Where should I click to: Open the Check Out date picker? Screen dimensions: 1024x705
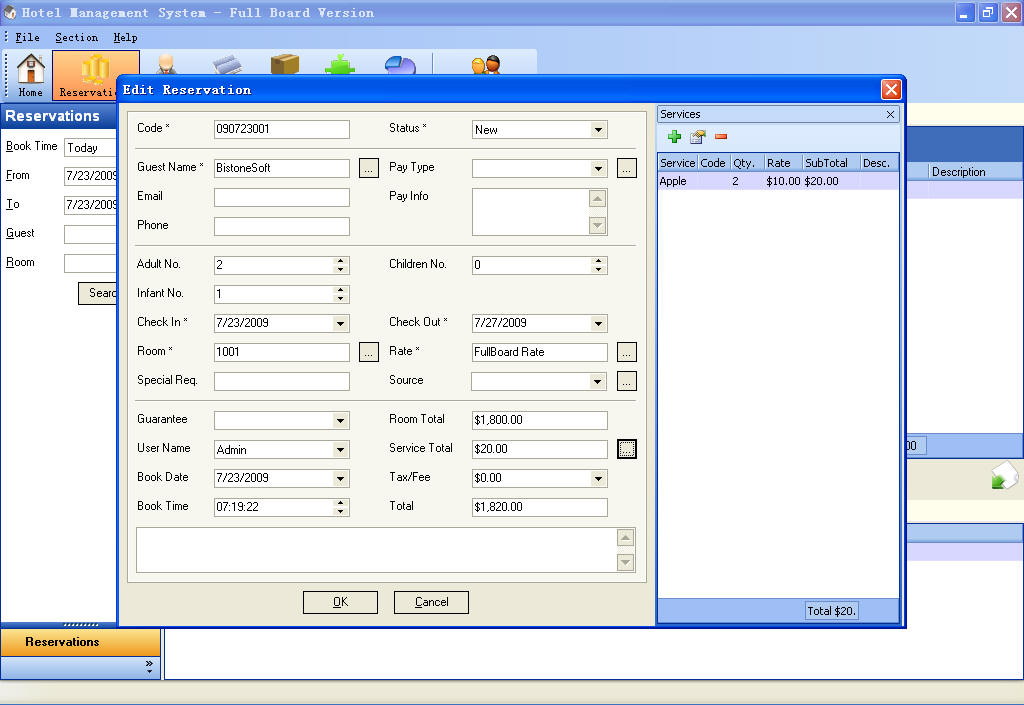point(598,323)
